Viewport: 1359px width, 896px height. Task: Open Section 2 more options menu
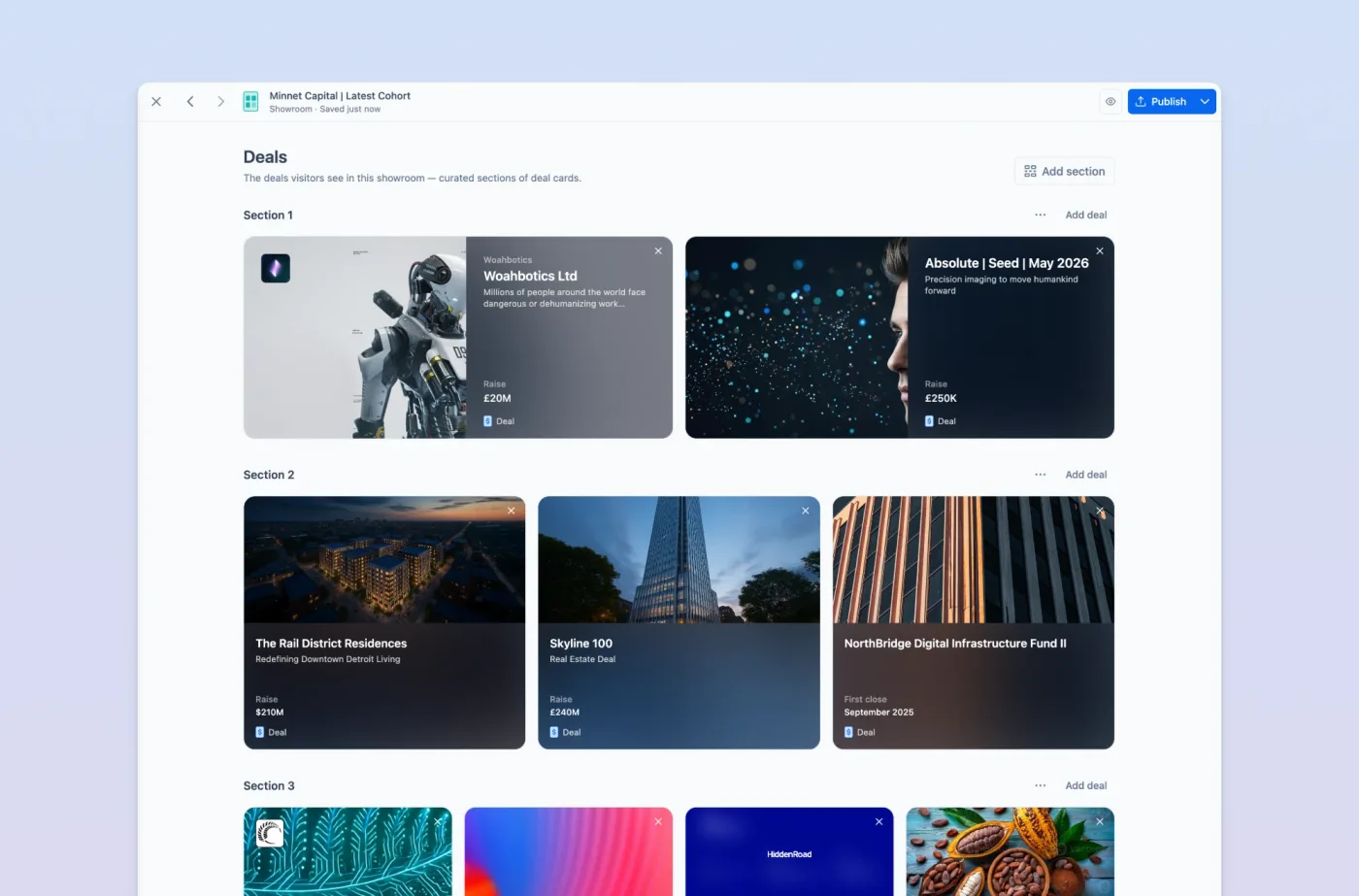[1041, 475]
